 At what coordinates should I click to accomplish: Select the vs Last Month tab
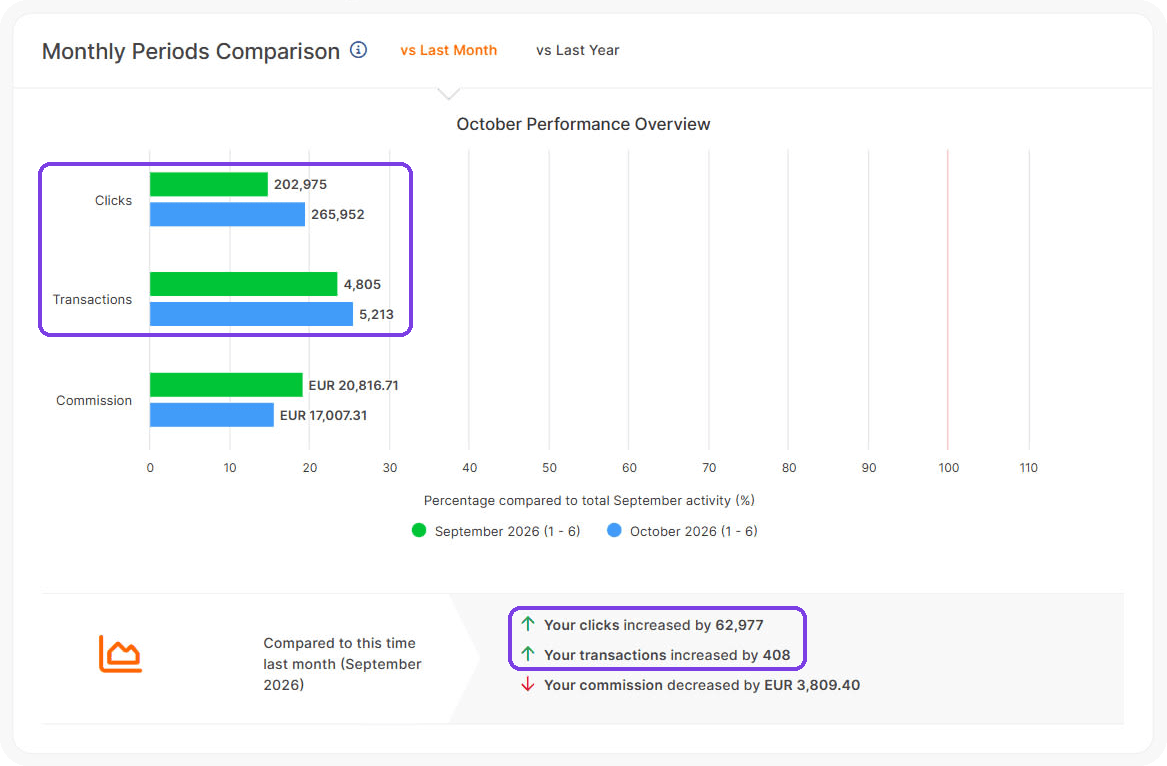[448, 50]
